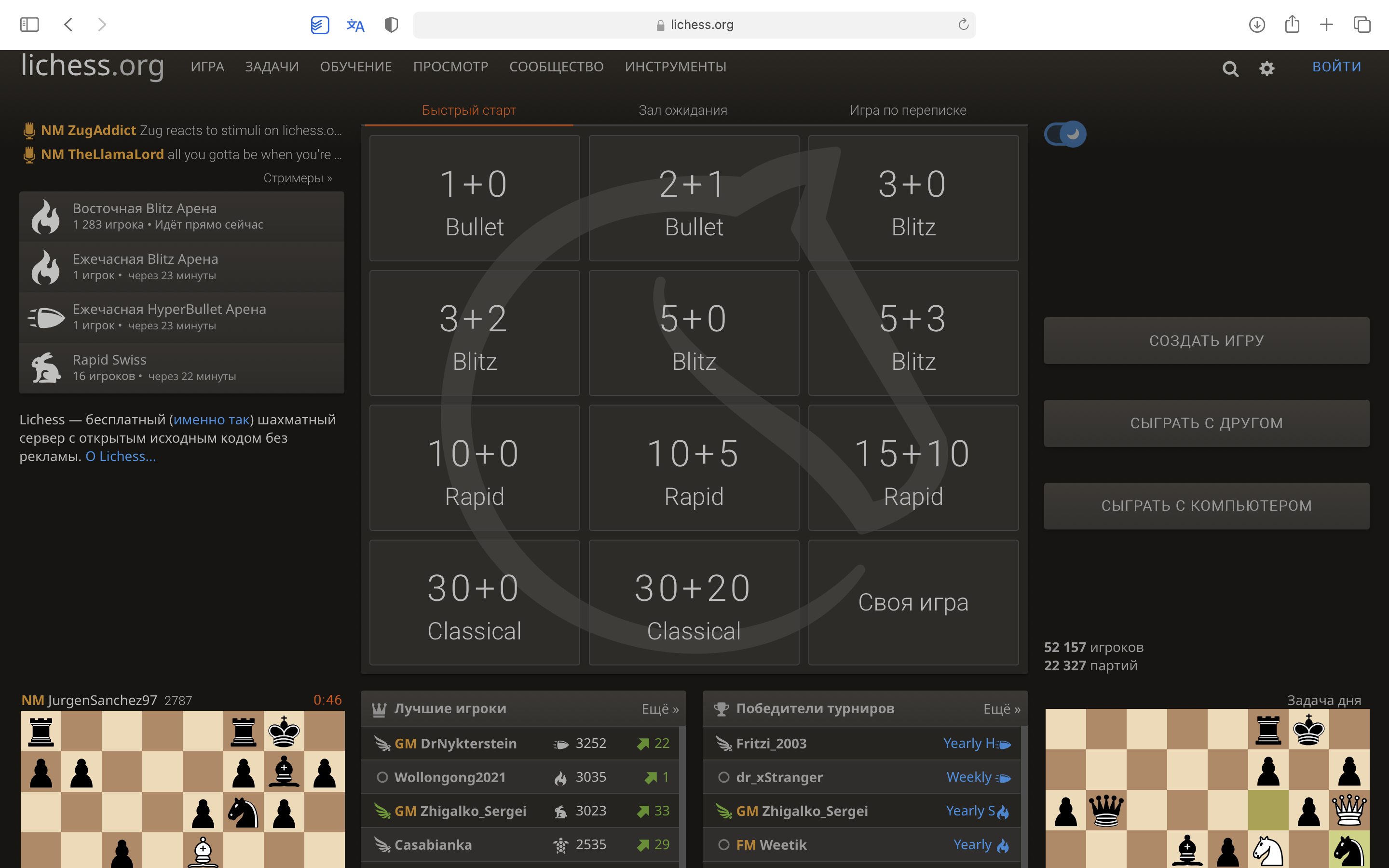Open Wollongong2021's profile
This screenshot has width=1389, height=868.
click(x=450, y=777)
